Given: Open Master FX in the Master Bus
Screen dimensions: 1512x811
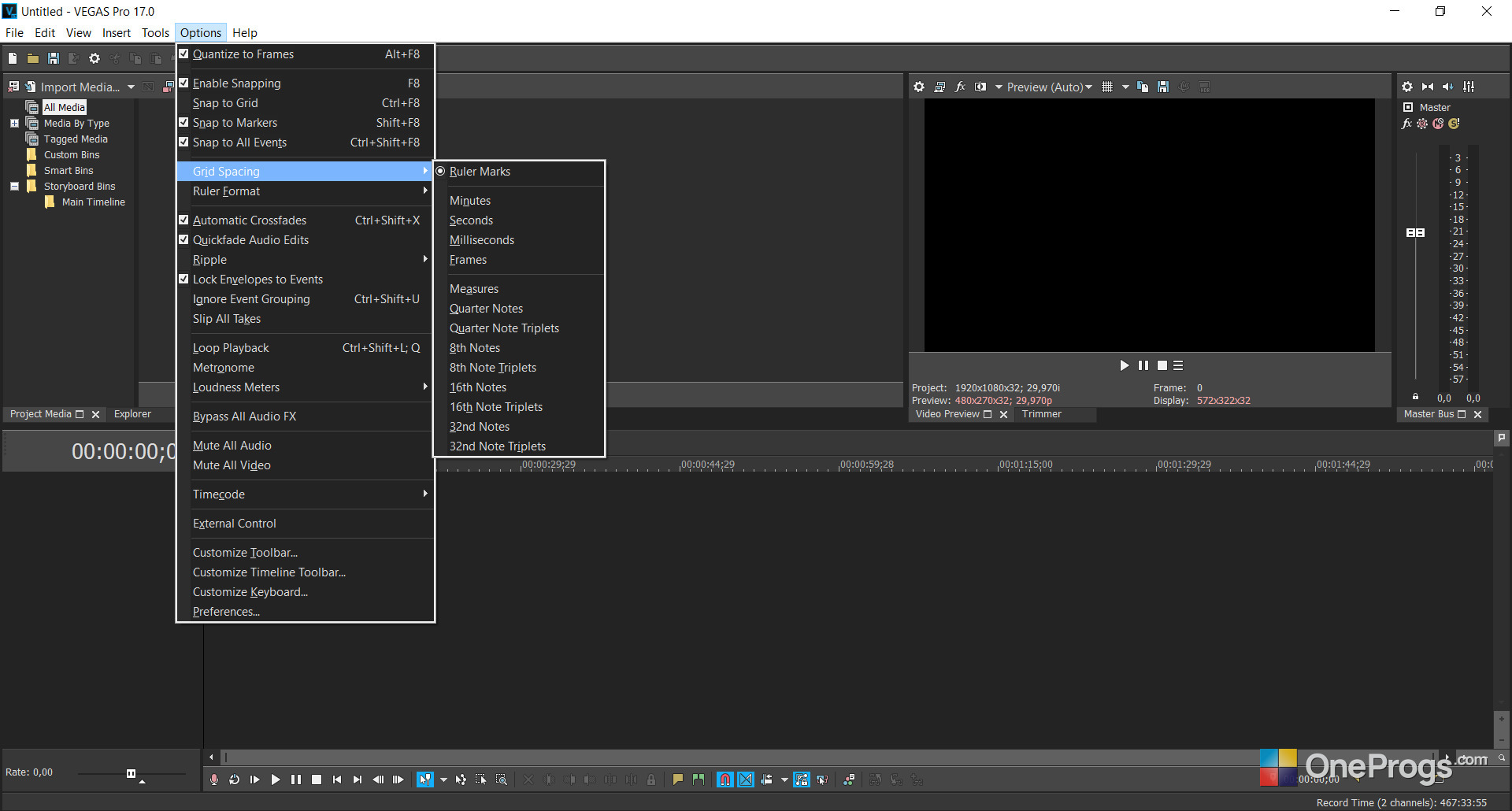Looking at the screenshot, I should pyautogui.click(x=1407, y=124).
